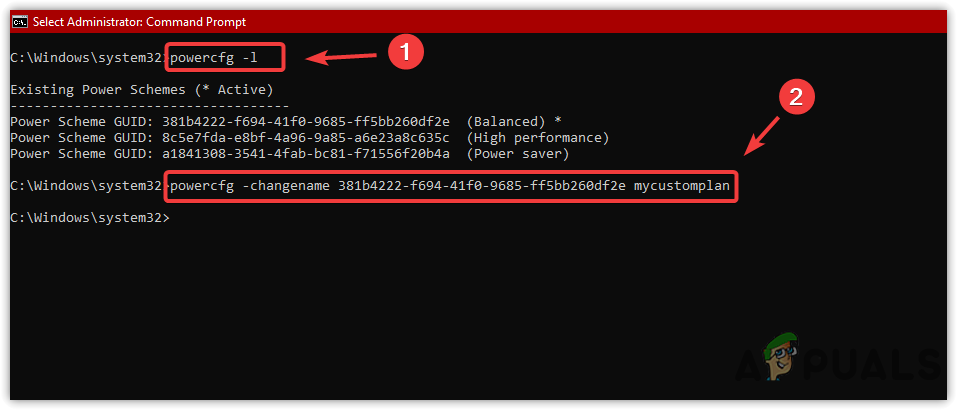This screenshot has height=410, width=957.
Task: Click the Power saver scheme GUID a1841308
Action: 304,153
